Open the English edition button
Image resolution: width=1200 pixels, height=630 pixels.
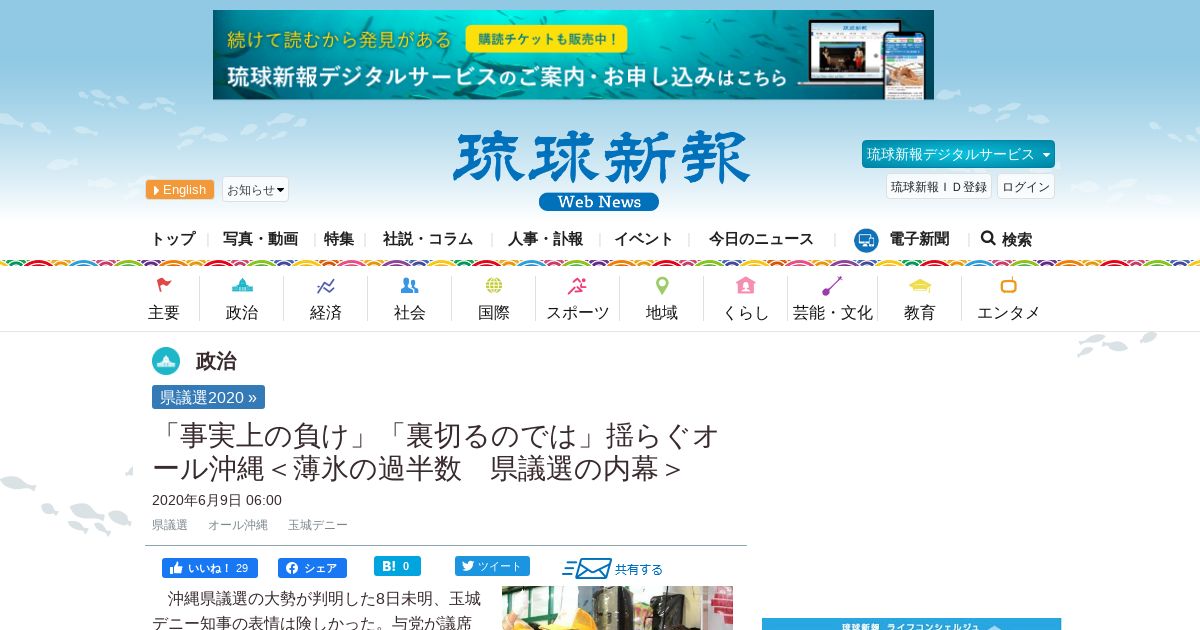[180, 190]
